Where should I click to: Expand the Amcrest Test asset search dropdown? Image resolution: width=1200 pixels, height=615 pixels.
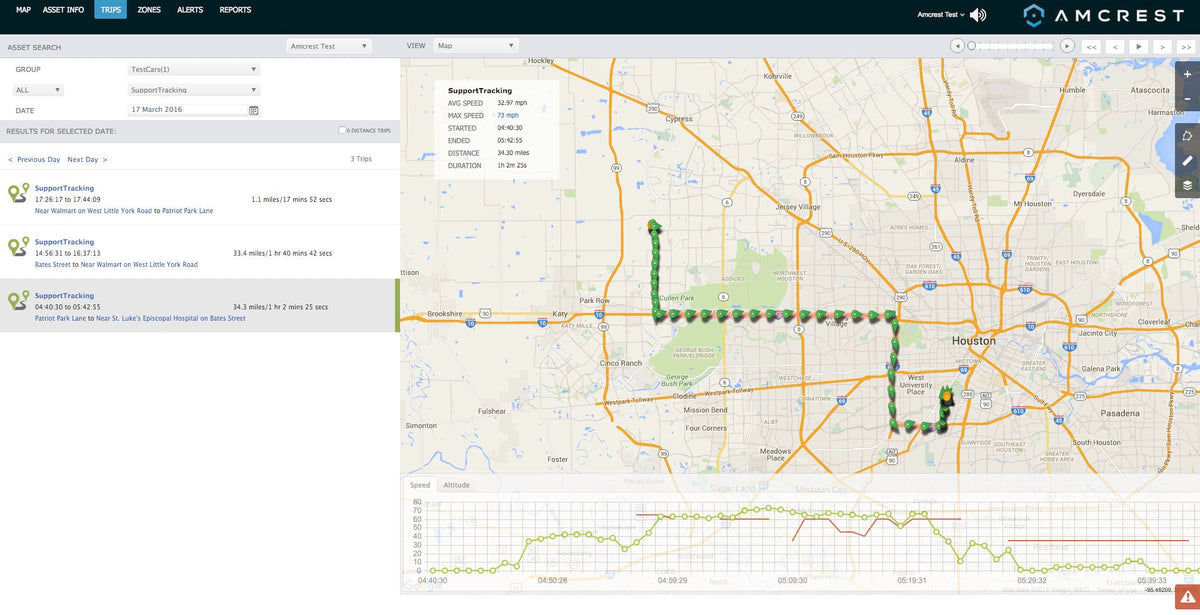coord(329,46)
